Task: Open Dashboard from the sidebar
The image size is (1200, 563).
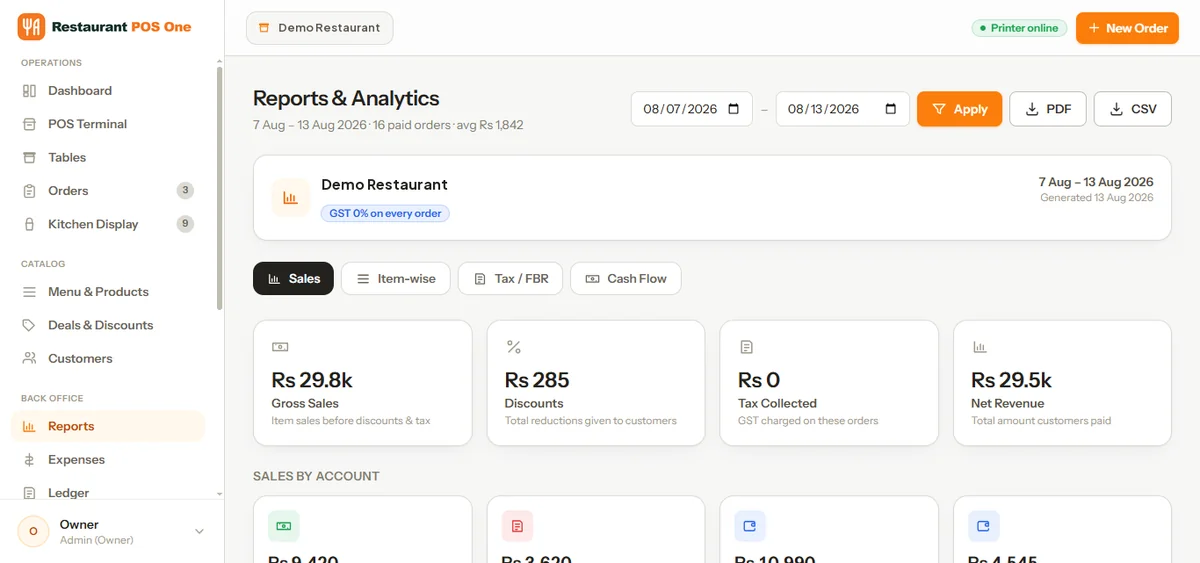Action: pos(108,90)
